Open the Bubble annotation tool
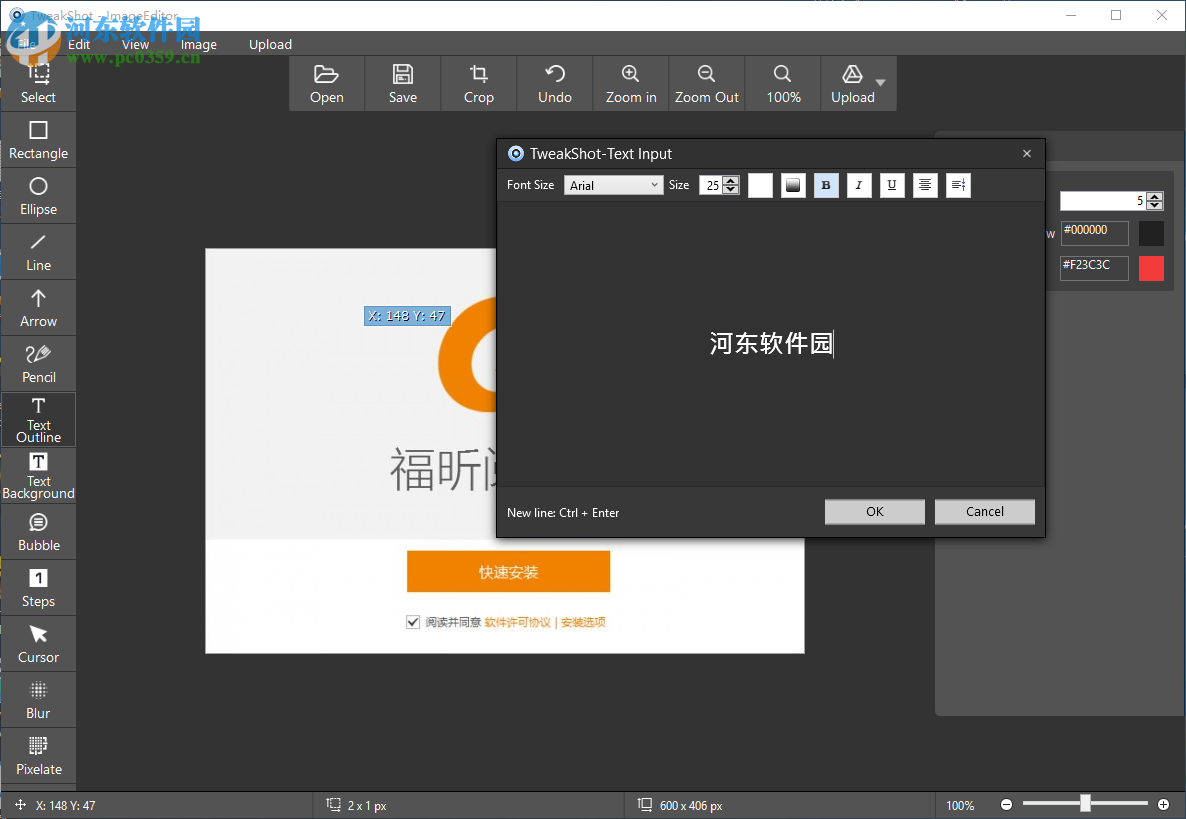The height and width of the screenshot is (819, 1186). [x=38, y=530]
